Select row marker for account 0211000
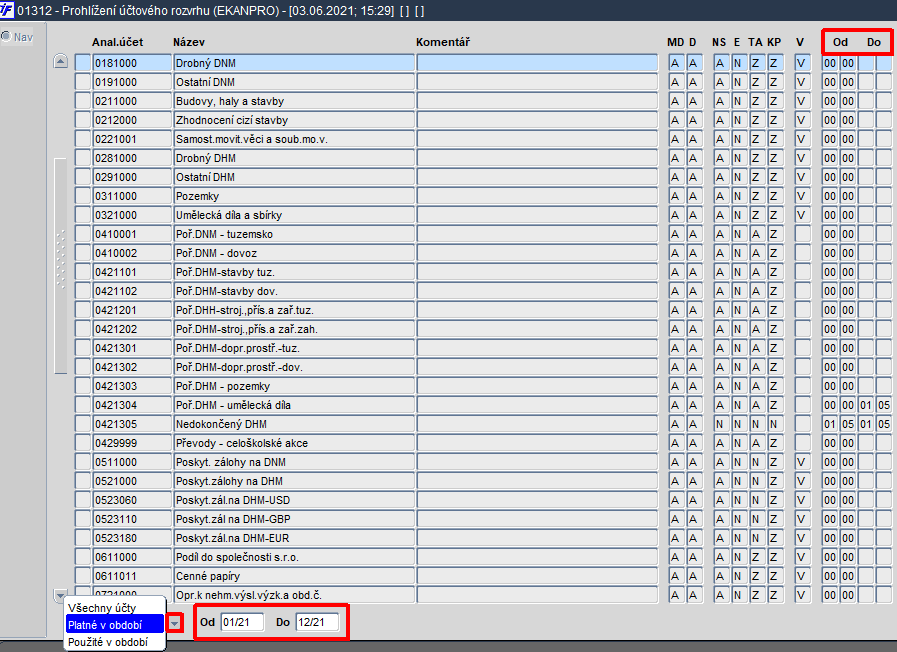Image resolution: width=897 pixels, height=652 pixels. coord(83,101)
